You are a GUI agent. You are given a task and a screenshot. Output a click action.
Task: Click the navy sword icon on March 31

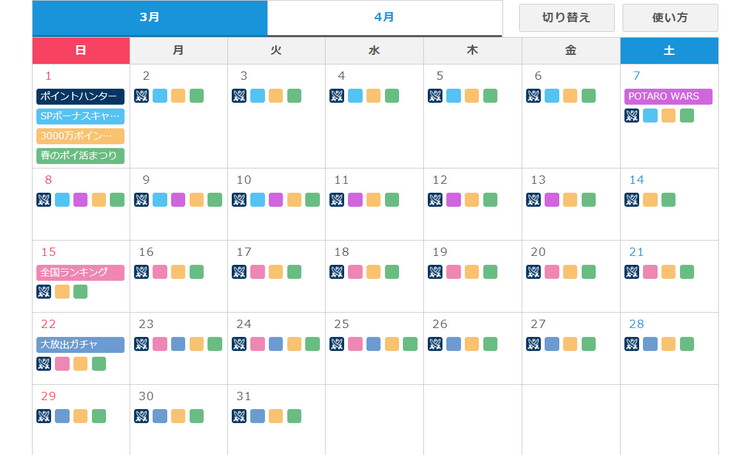[239, 416]
